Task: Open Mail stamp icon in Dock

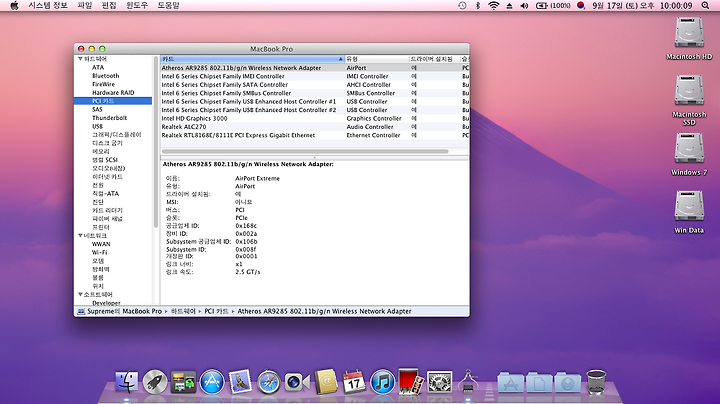Action: coord(240,382)
